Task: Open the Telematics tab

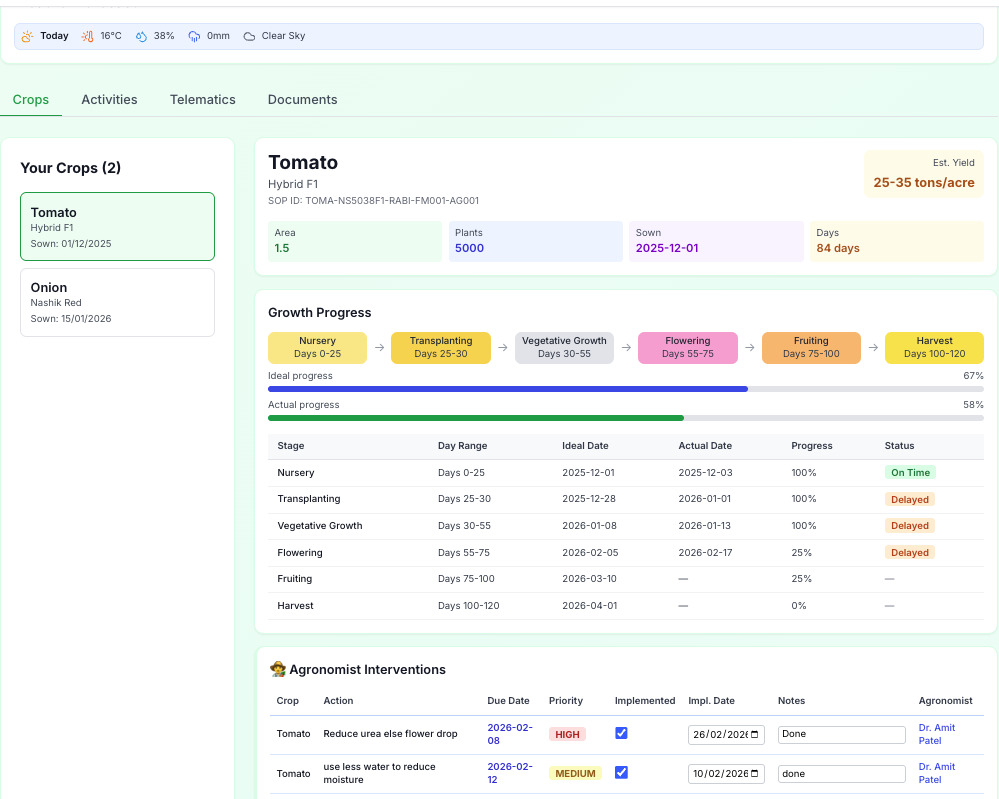Action: point(203,99)
